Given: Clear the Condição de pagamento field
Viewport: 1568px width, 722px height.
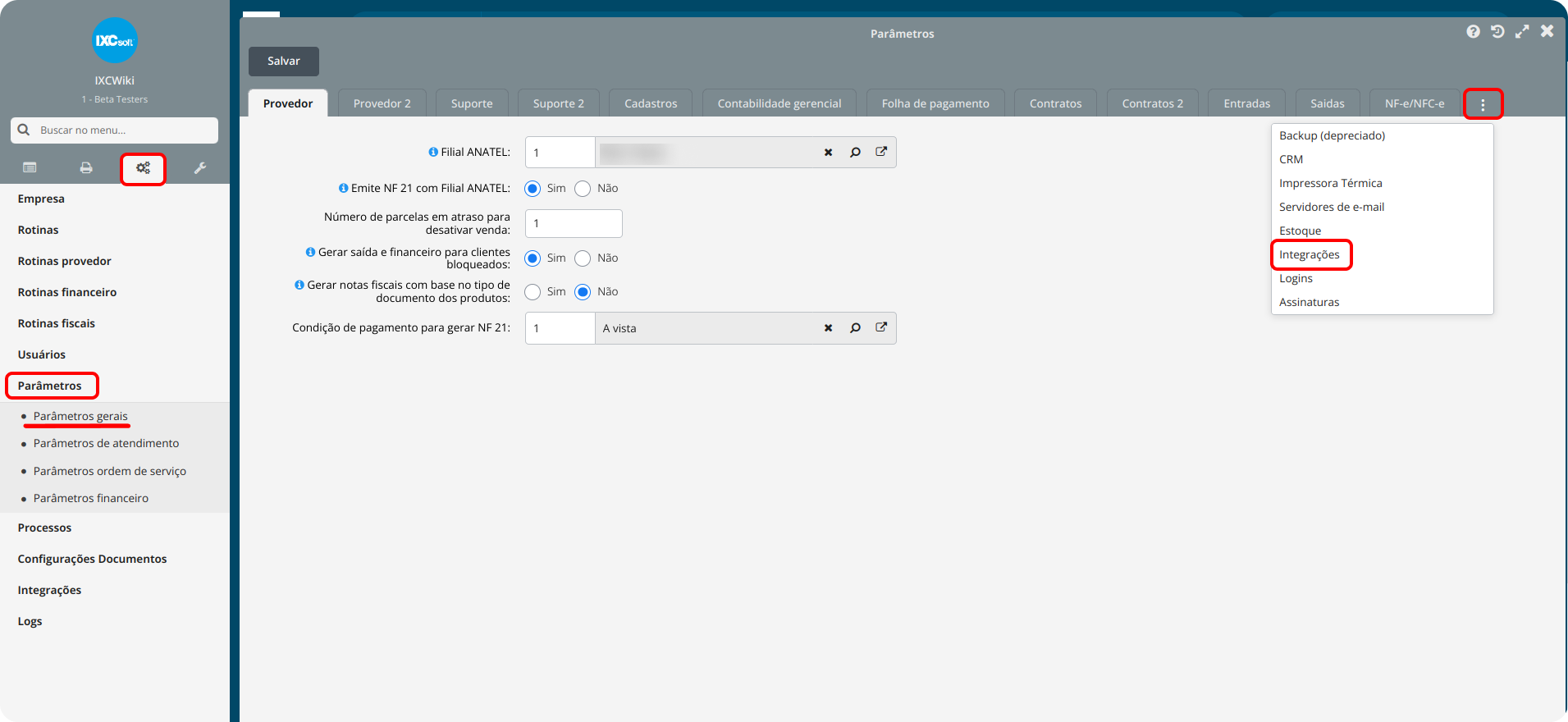Looking at the screenshot, I should click(828, 328).
